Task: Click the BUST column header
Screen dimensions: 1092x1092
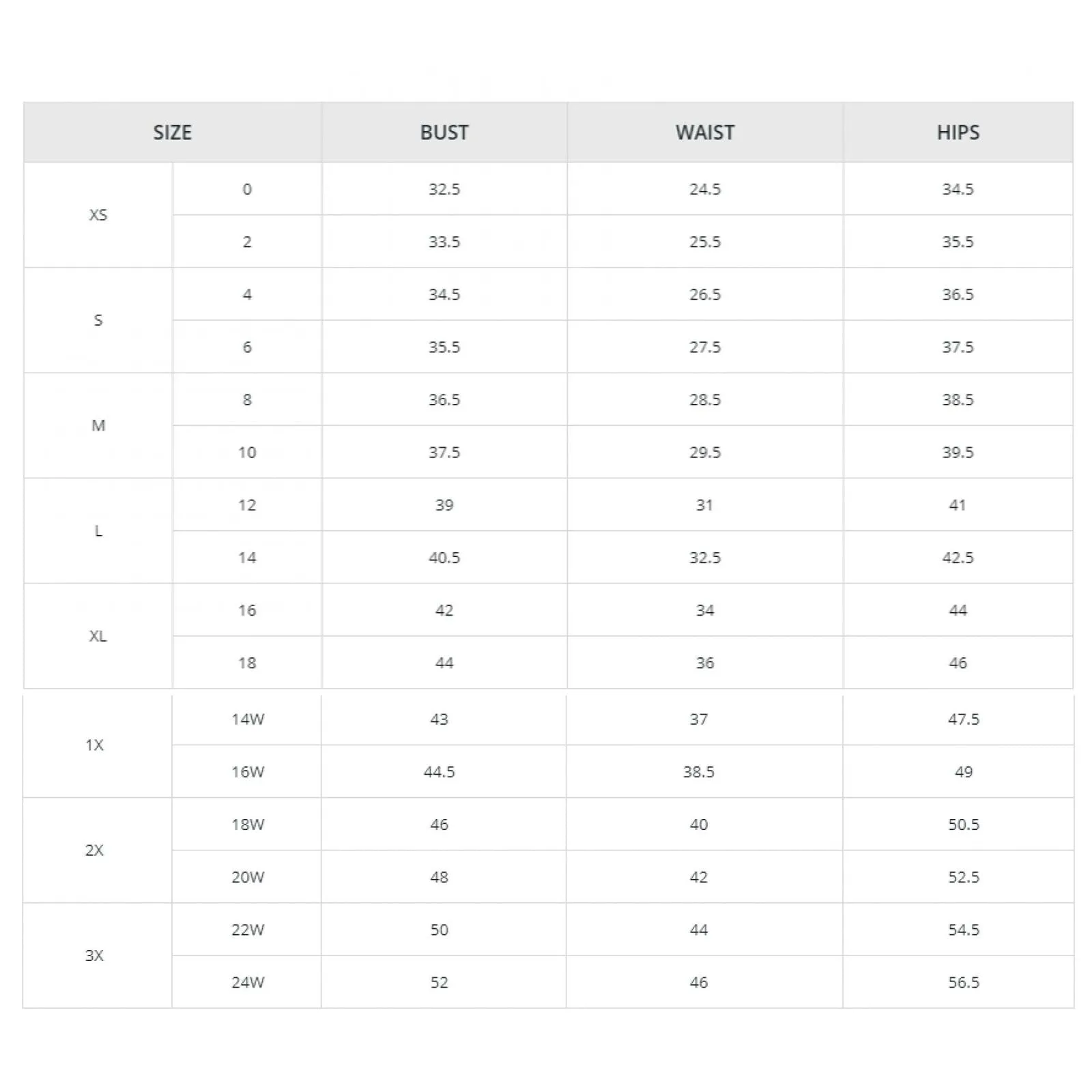Action: click(444, 132)
